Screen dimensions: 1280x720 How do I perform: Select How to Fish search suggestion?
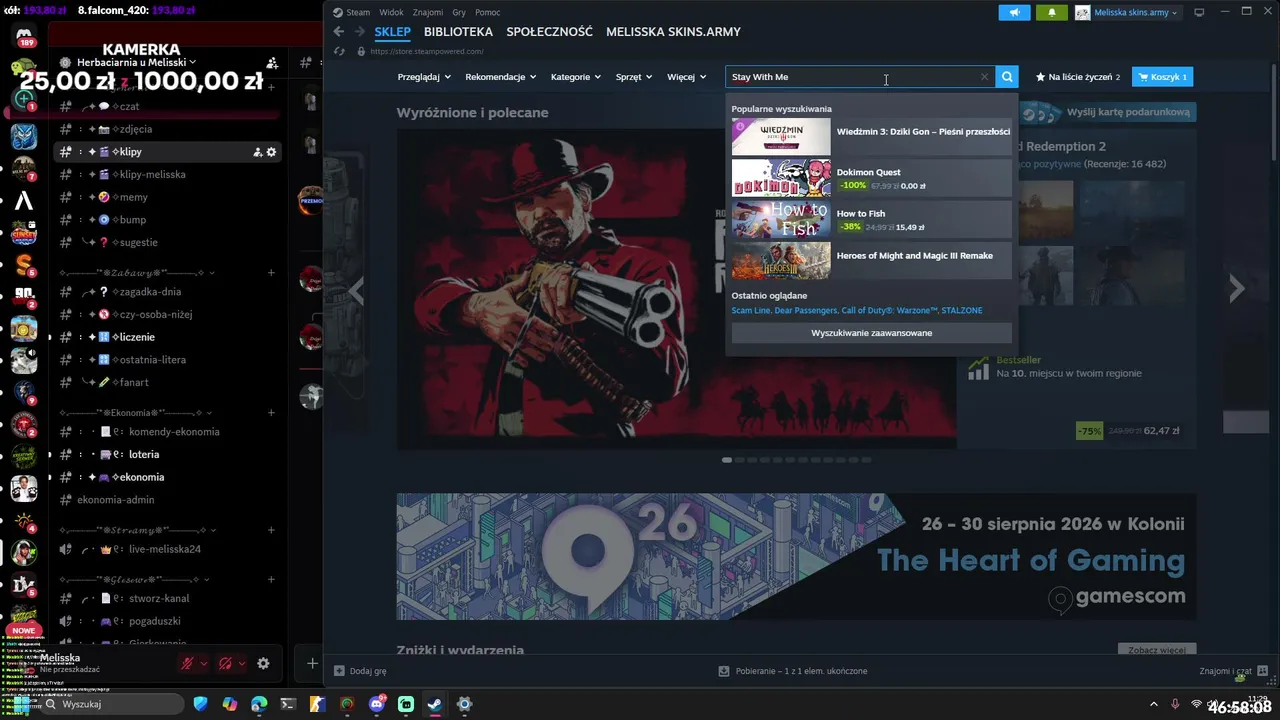pos(872,220)
